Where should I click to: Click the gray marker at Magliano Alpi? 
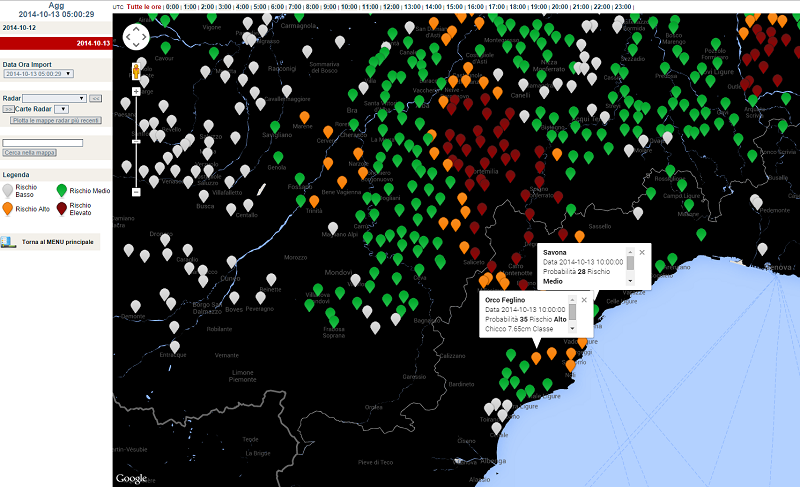(333, 227)
